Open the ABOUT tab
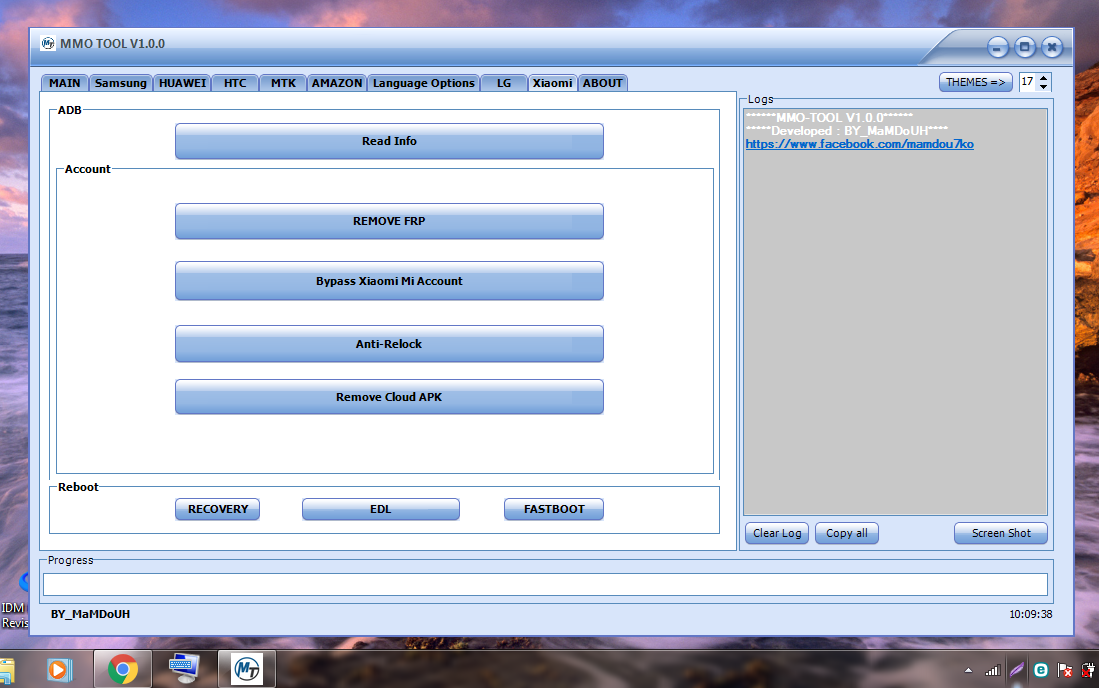1099x688 pixels. click(x=603, y=83)
